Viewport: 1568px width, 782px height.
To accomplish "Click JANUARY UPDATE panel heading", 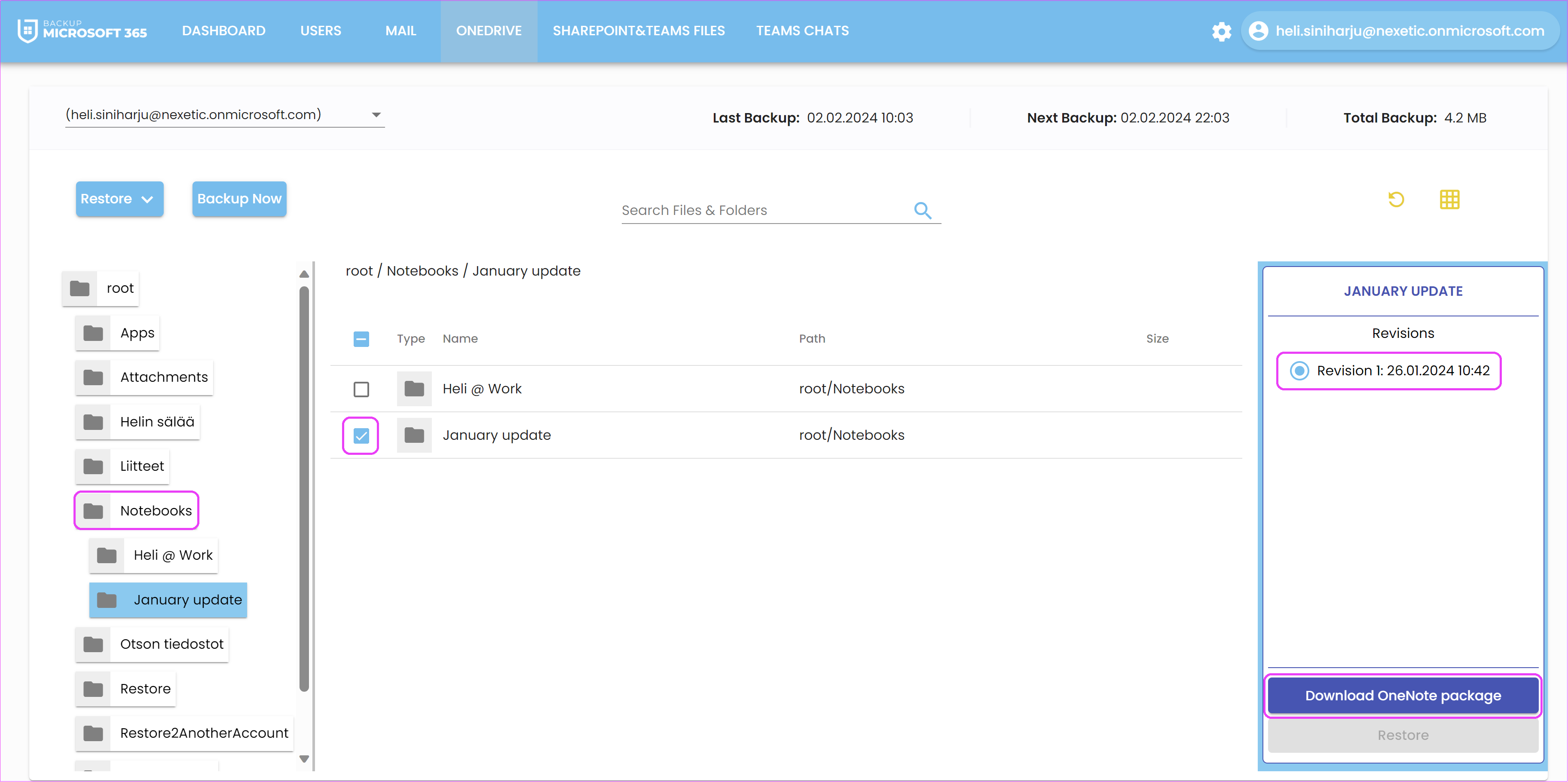I will [x=1403, y=291].
